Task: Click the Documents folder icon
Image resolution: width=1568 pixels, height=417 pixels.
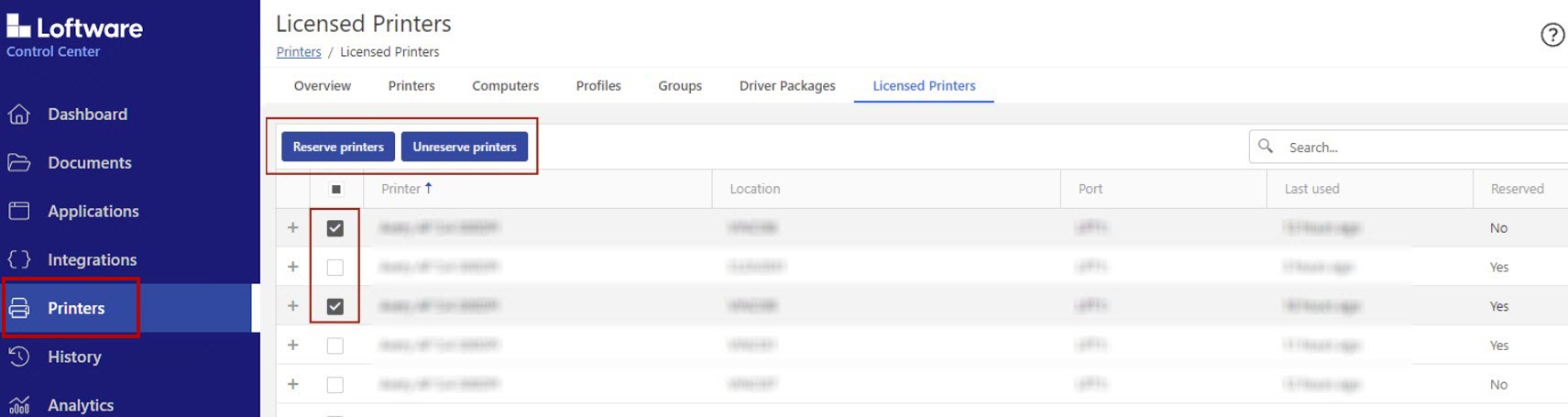Action: 19,163
